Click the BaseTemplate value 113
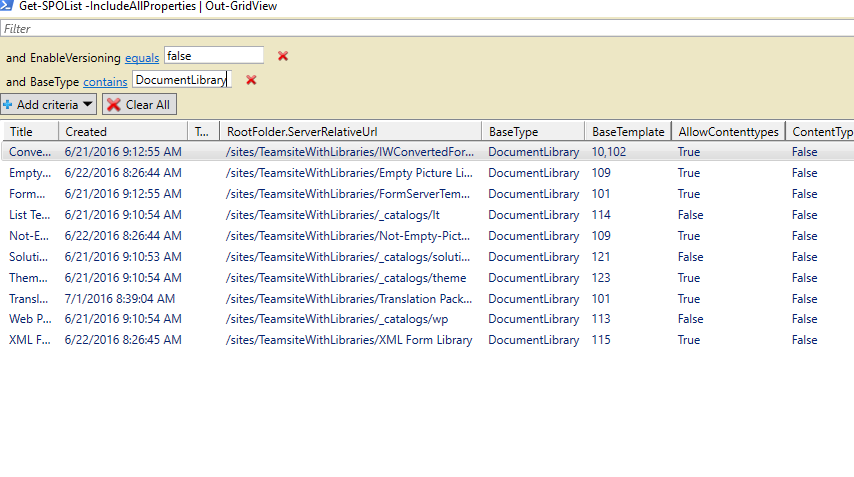Screen dimensions: 854x477 tap(601, 319)
